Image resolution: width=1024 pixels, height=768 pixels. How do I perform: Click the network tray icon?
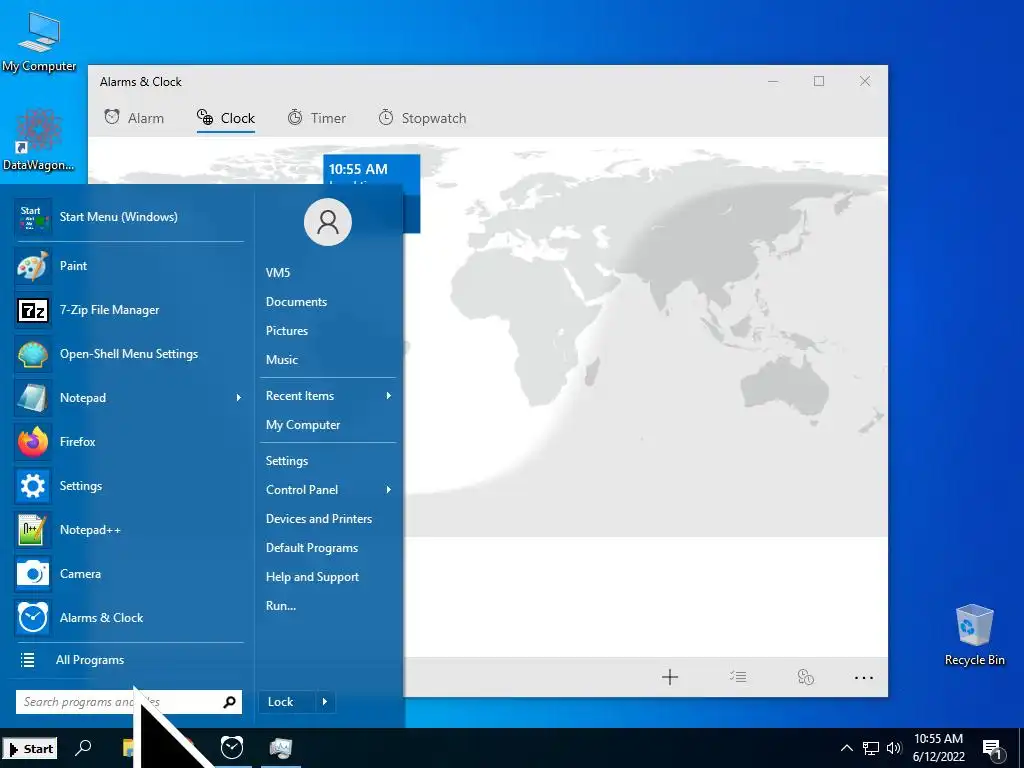(x=871, y=748)
